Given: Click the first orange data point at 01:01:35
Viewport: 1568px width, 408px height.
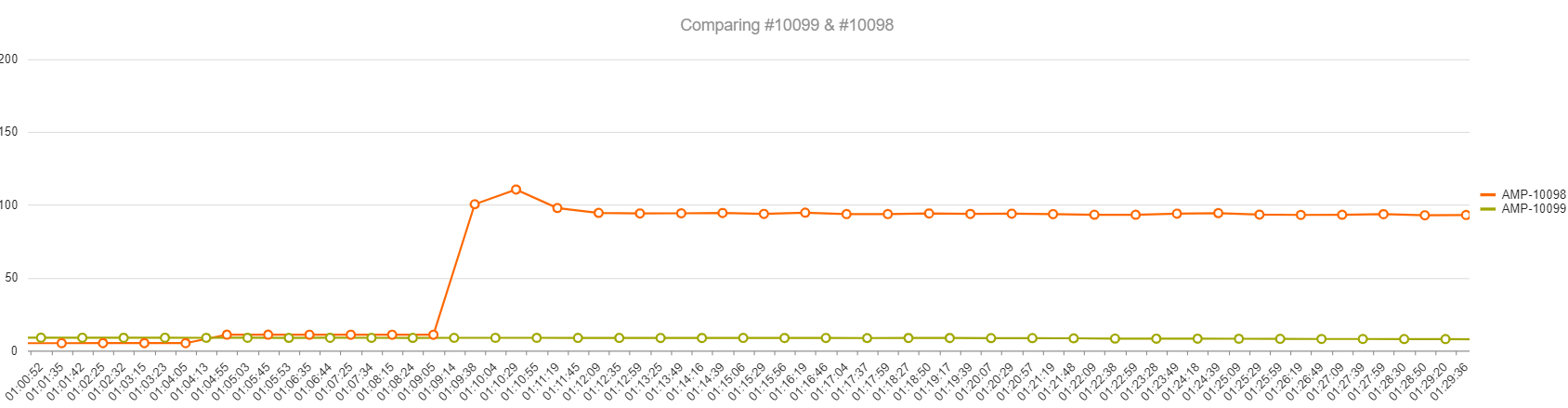Looking at the screenshot, I should (x=61, y=343).
